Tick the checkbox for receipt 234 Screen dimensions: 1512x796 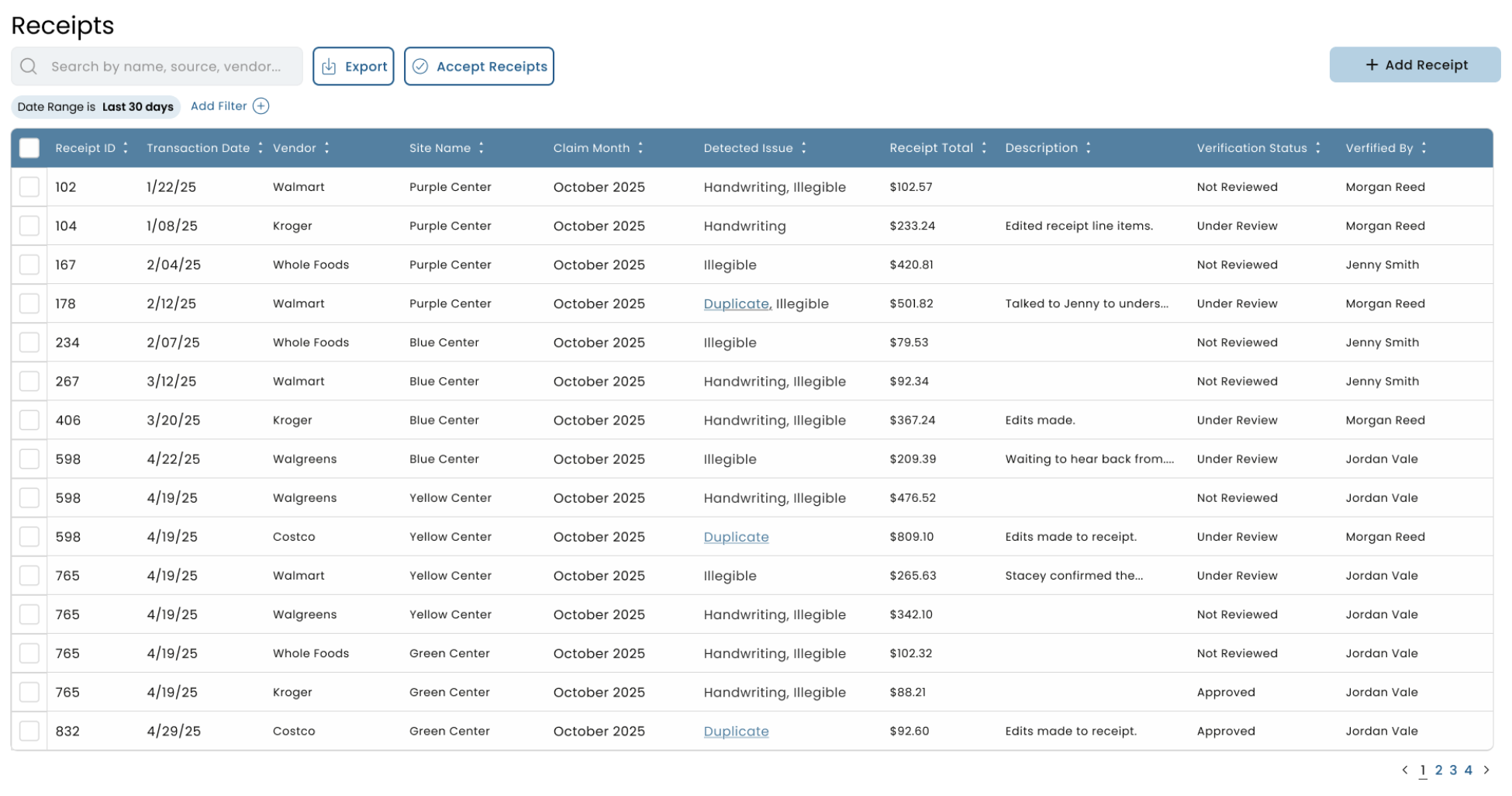point(29,342)
